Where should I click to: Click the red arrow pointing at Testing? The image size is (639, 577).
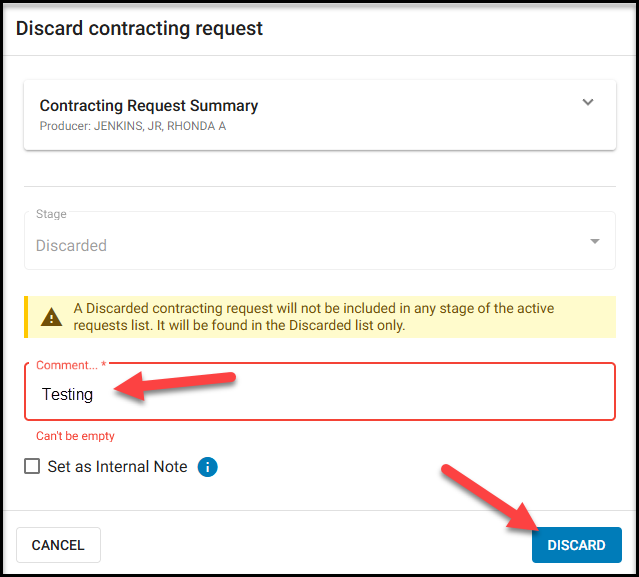click(x=175, y=385)
